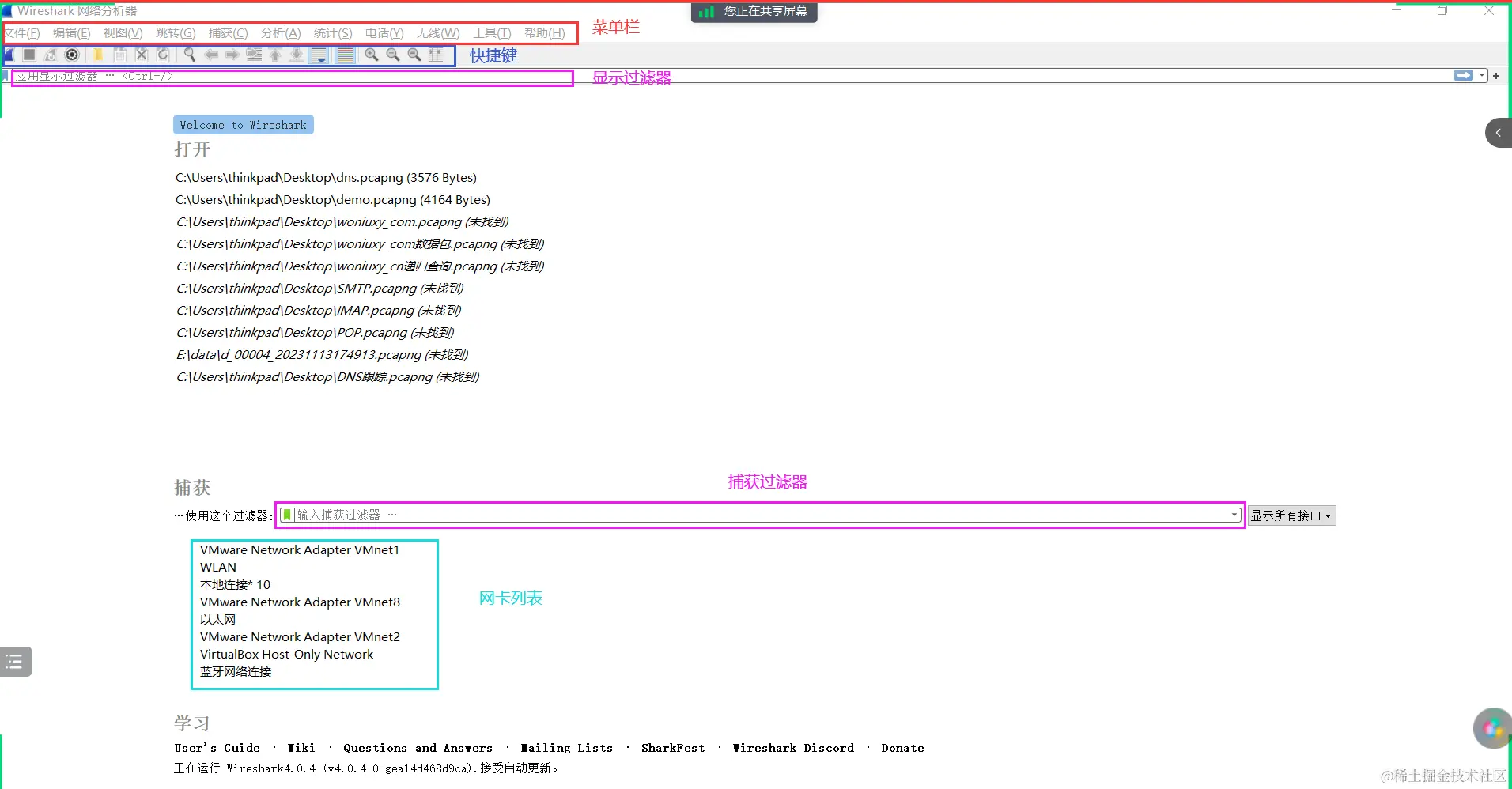Image resolution: width=1512 pixels, height=789 pixels.
Task: Click the Donate link
Action: [902, 748]
